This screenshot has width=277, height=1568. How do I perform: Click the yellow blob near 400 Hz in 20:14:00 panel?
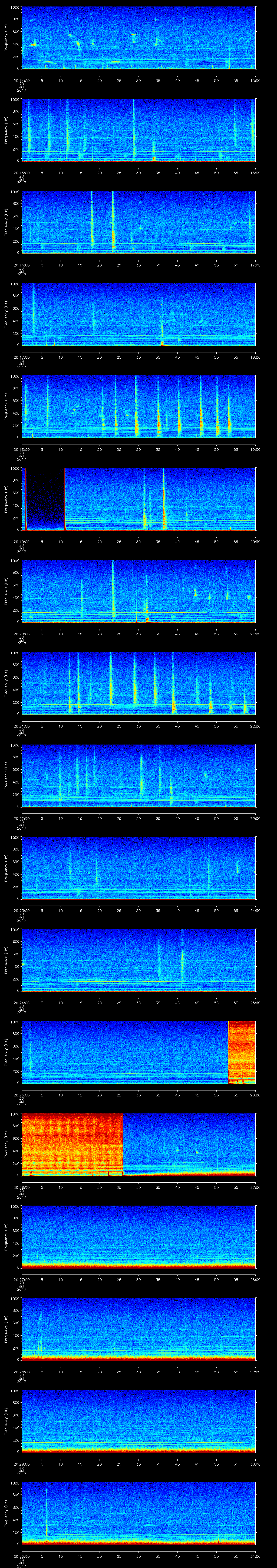pyautogui.click(x=34, y=44)
